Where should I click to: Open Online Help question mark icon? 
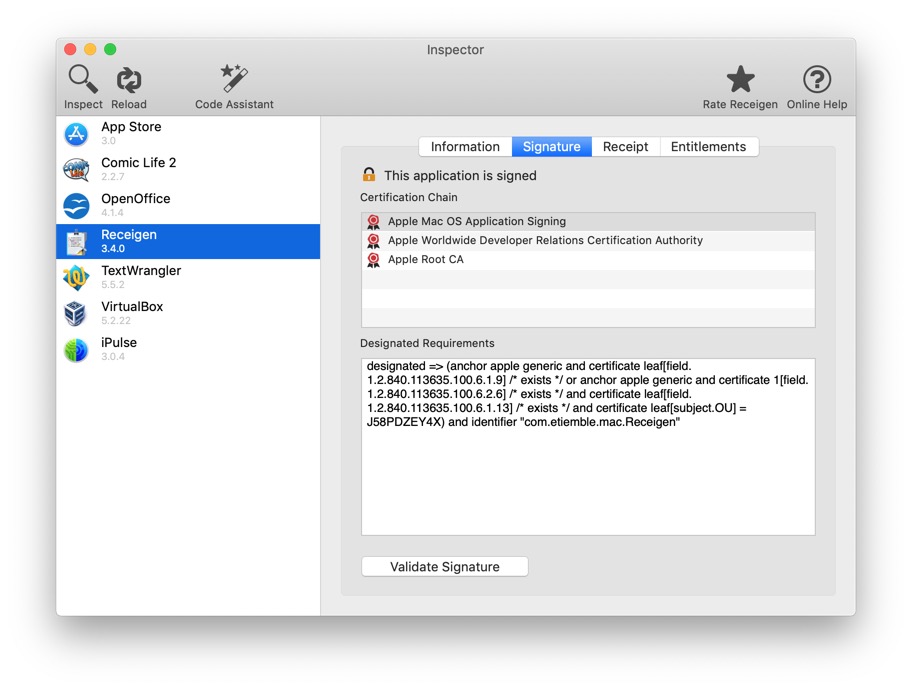pos(816,79)
